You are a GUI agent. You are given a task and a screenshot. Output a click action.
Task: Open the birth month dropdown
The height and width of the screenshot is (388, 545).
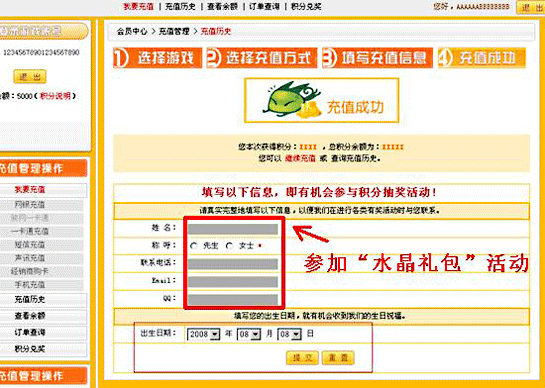tap(249, 334)
